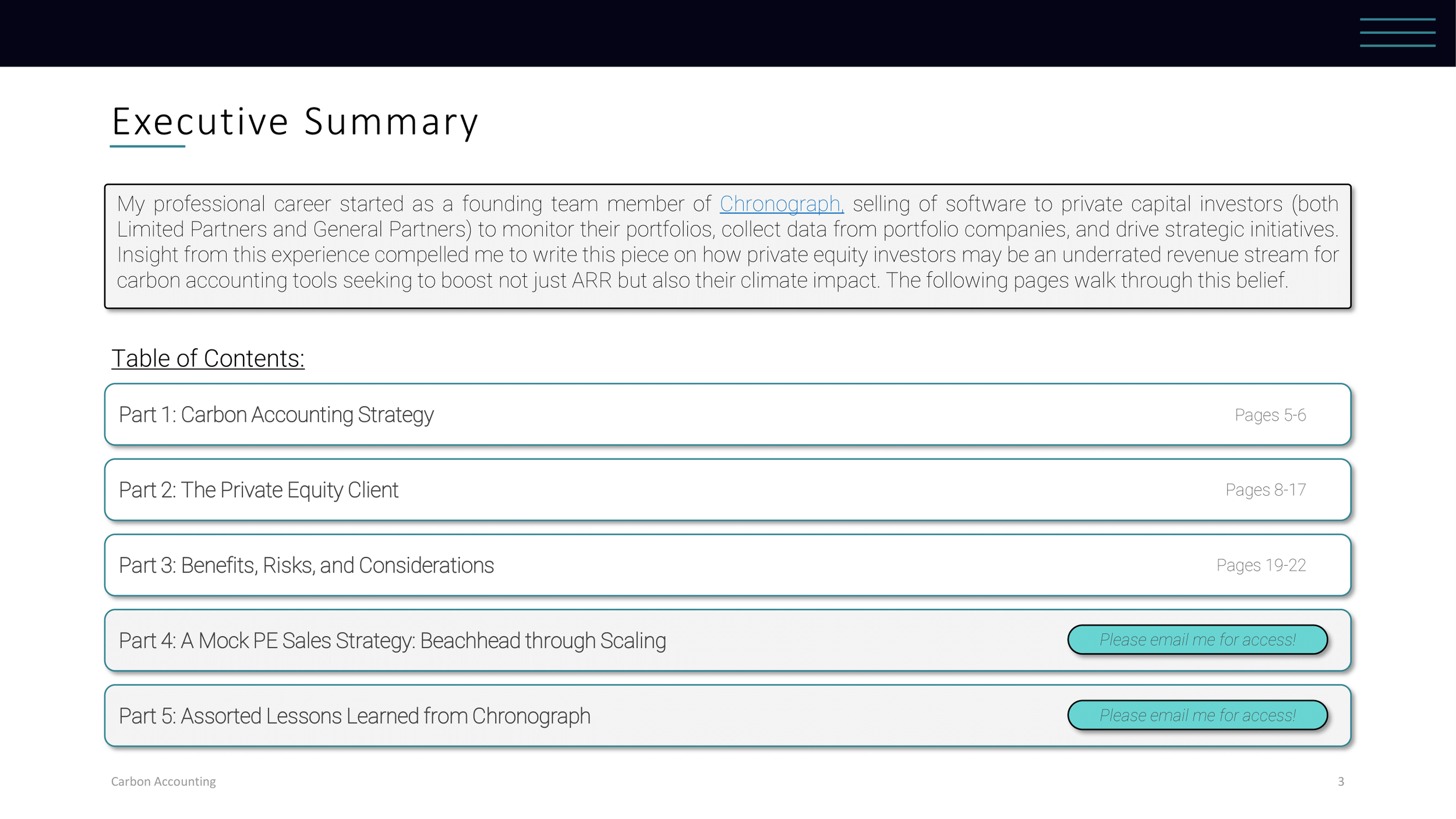Click the Pages 19-22 label
This screenshot has width=1456, height=819.
(1261, 565)
